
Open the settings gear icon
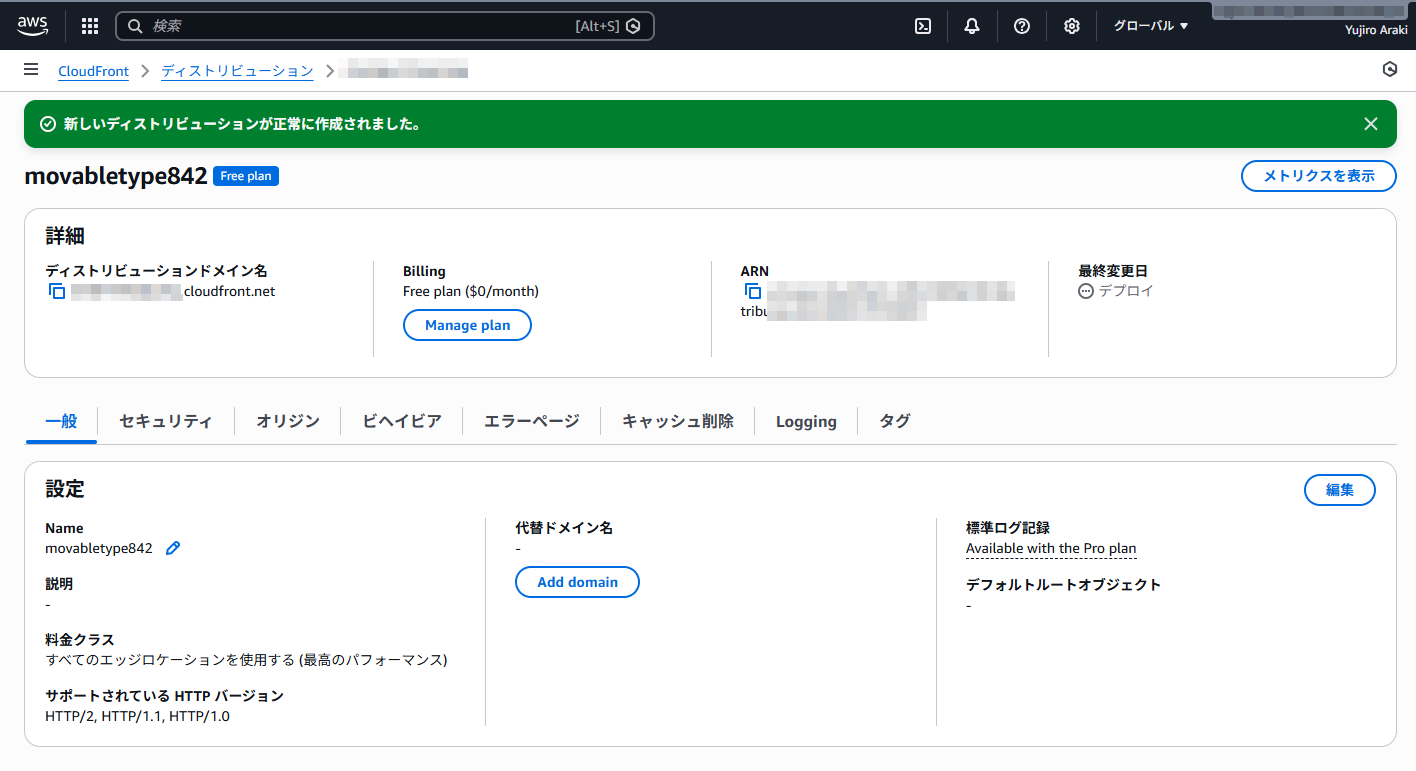tap(1072, 26)
